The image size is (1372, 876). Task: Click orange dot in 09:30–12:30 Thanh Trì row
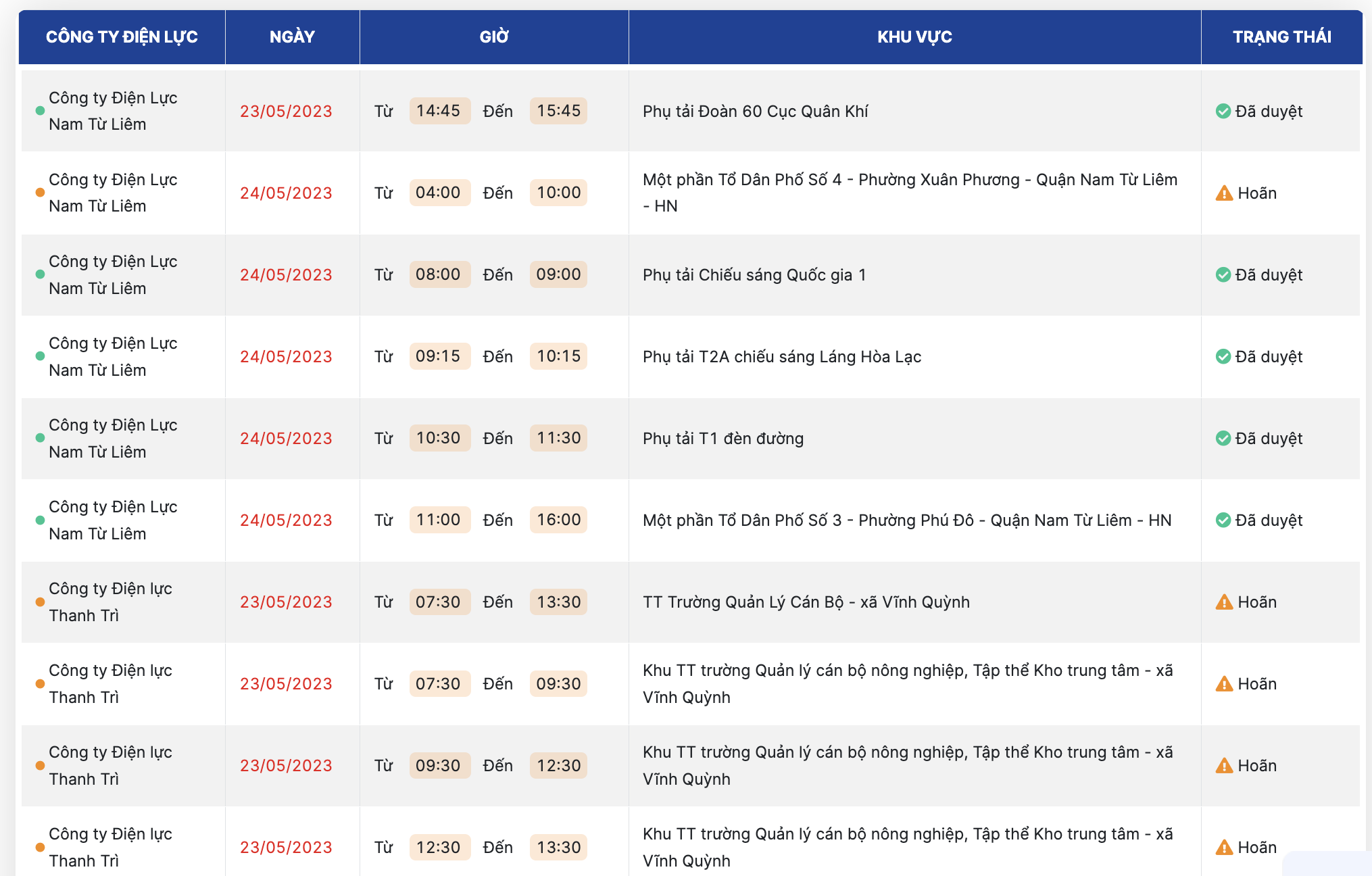[x=40, y=765]
